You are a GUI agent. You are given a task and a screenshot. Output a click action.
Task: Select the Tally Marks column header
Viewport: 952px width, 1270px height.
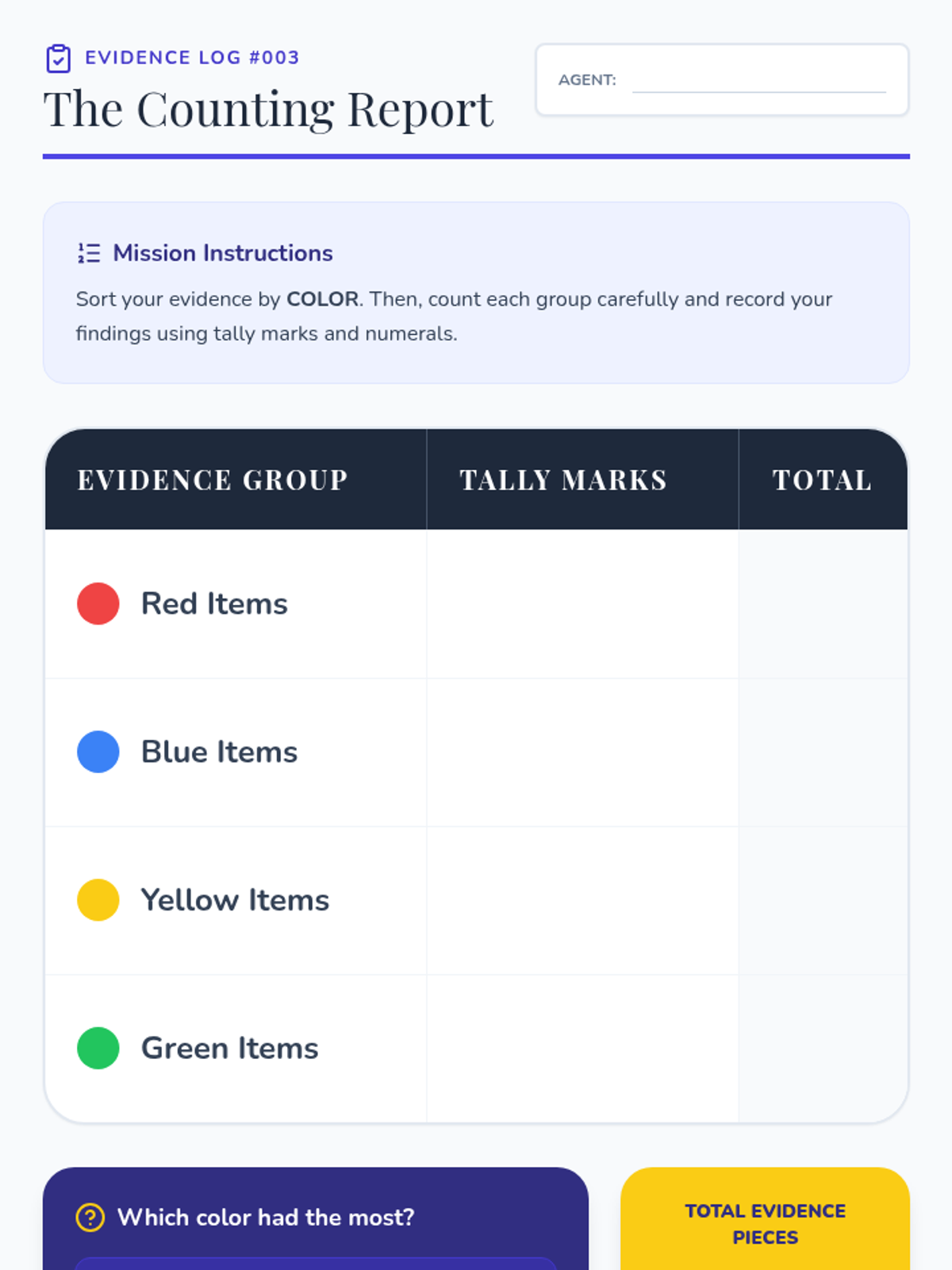click(x=563, y=480)
